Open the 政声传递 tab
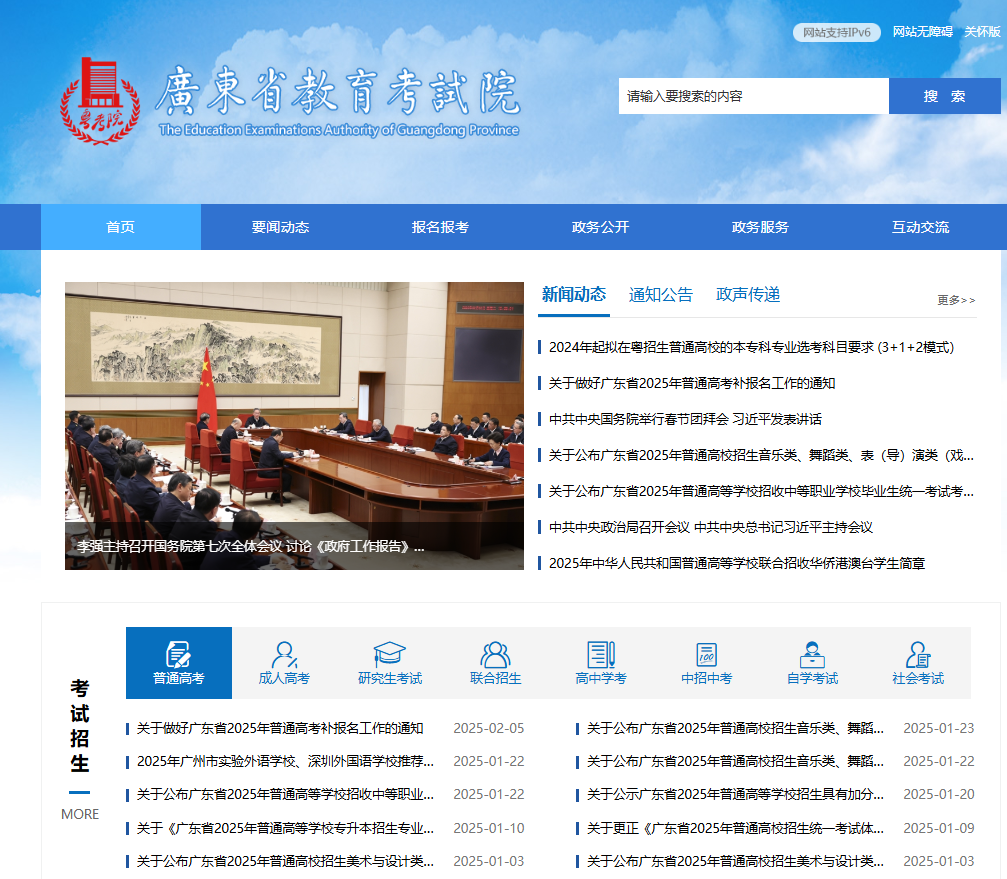The width and height of the screenshot is (1007, 879). pyautogui.click(x=746, y=294)
